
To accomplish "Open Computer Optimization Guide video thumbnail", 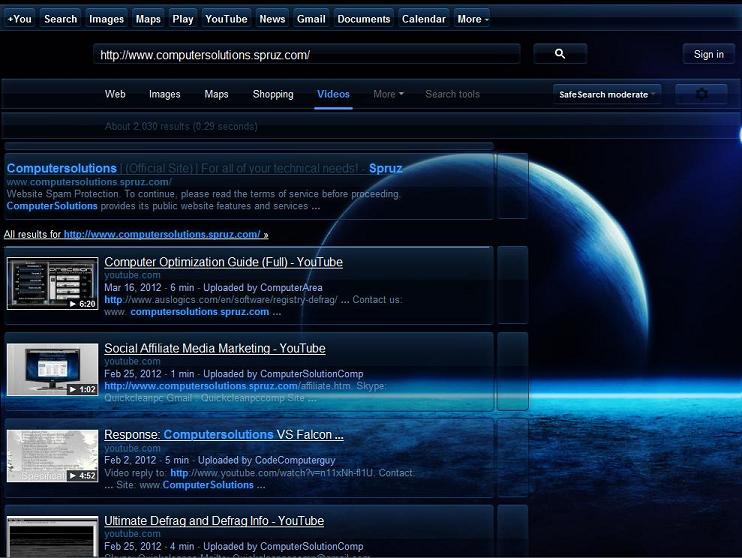I will coord(52,284).
